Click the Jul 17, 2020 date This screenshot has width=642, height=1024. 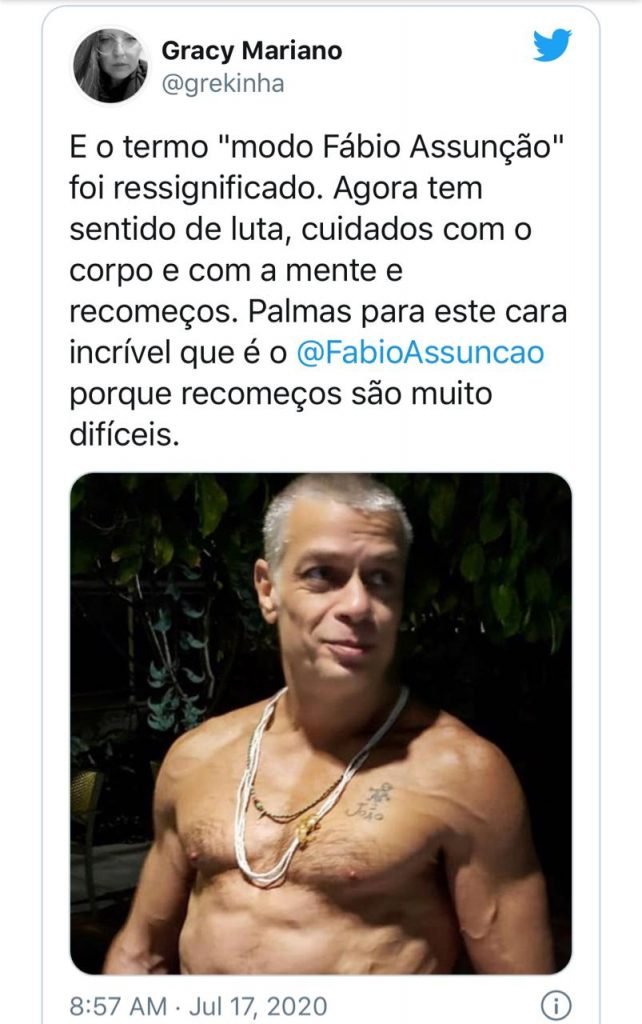(x=258, y=1006)
